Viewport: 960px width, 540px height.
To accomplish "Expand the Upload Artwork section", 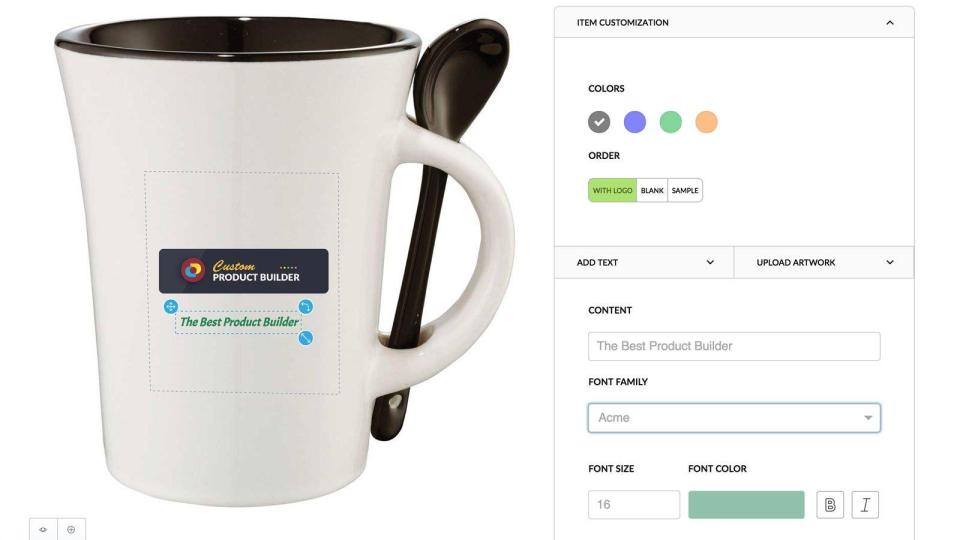I will (x=823, y=262).
